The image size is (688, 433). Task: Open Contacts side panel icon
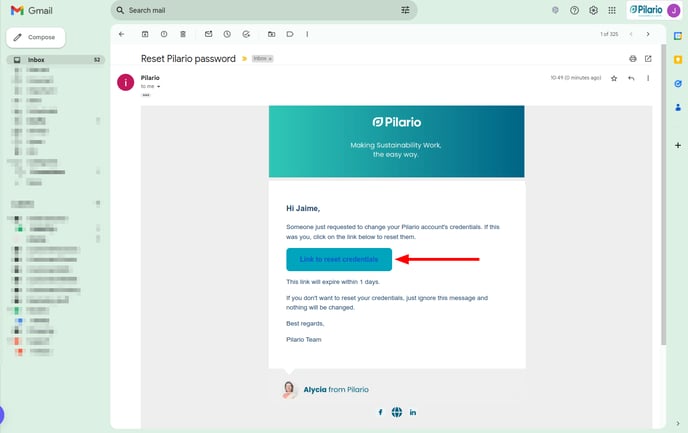pos(678,107)
